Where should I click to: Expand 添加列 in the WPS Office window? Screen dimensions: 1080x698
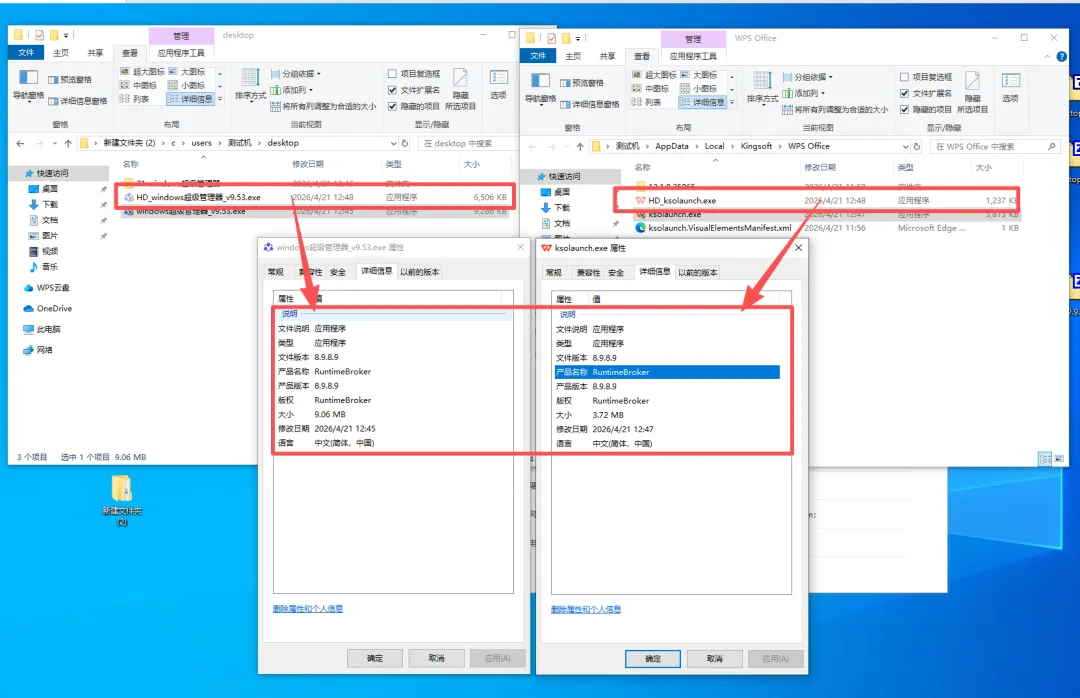804,93
